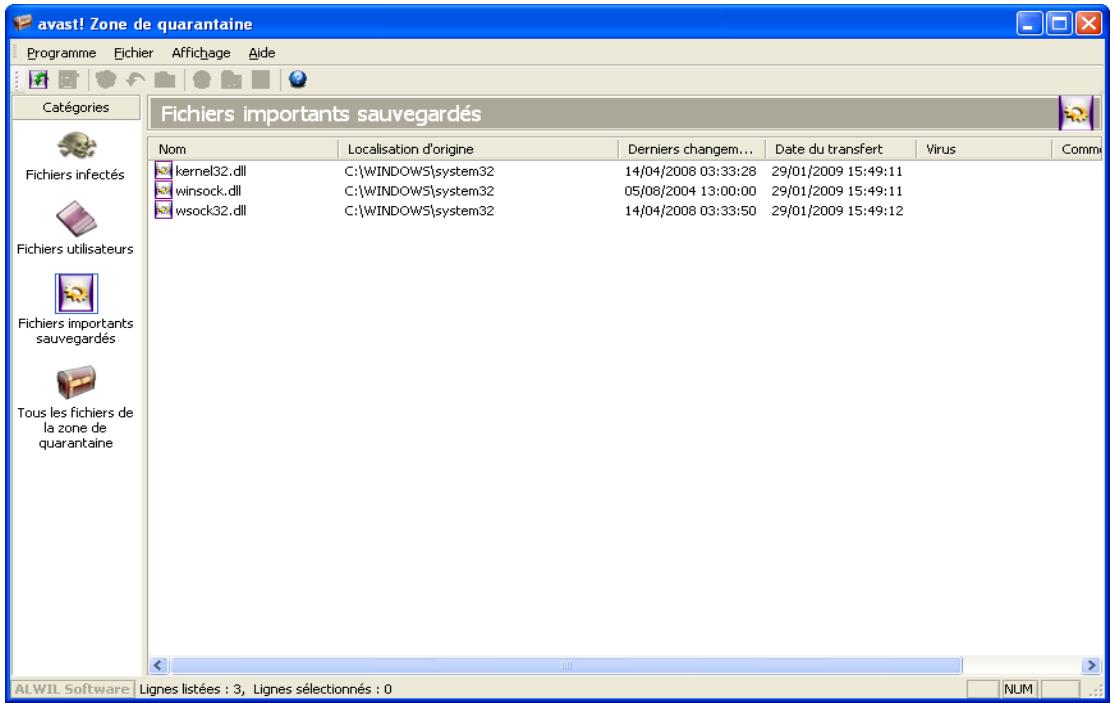Sort by Localisation d'origine column header
The width and height of the screenshot is (1115, 703).
pos(478,149)
